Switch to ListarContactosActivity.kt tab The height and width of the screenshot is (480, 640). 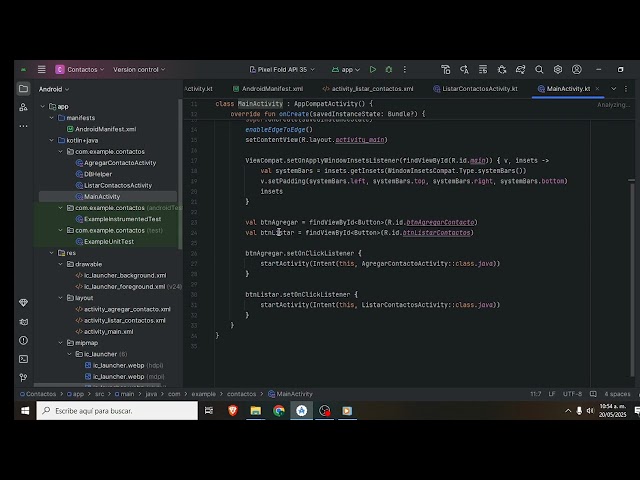pos(476,89)
